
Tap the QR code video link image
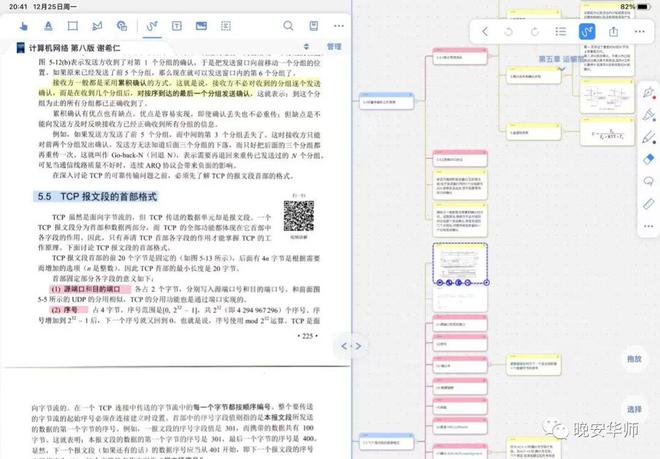pyautogui.click(x=299, y=216)
